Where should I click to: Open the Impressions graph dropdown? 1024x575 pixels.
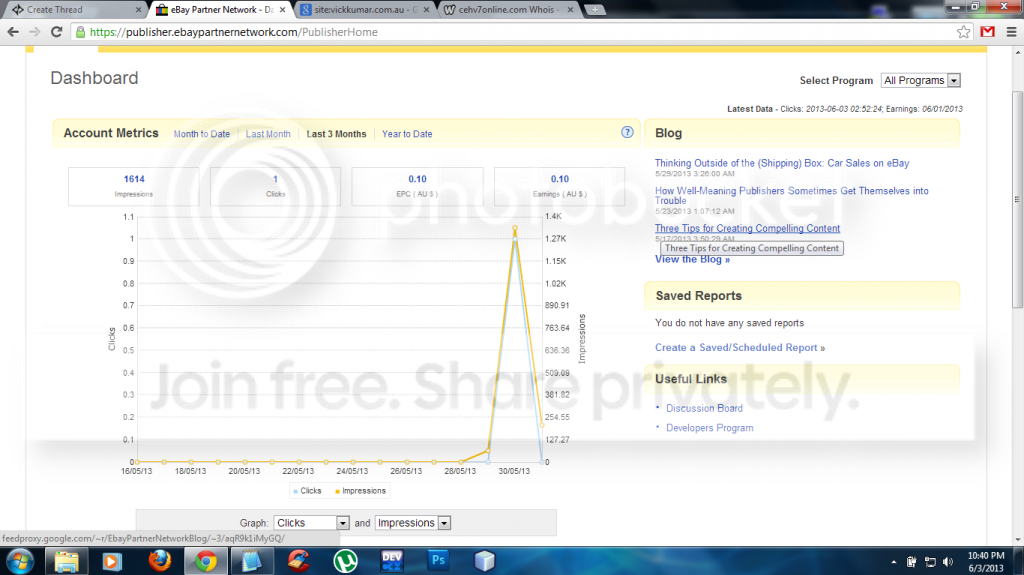coord(413,523)
